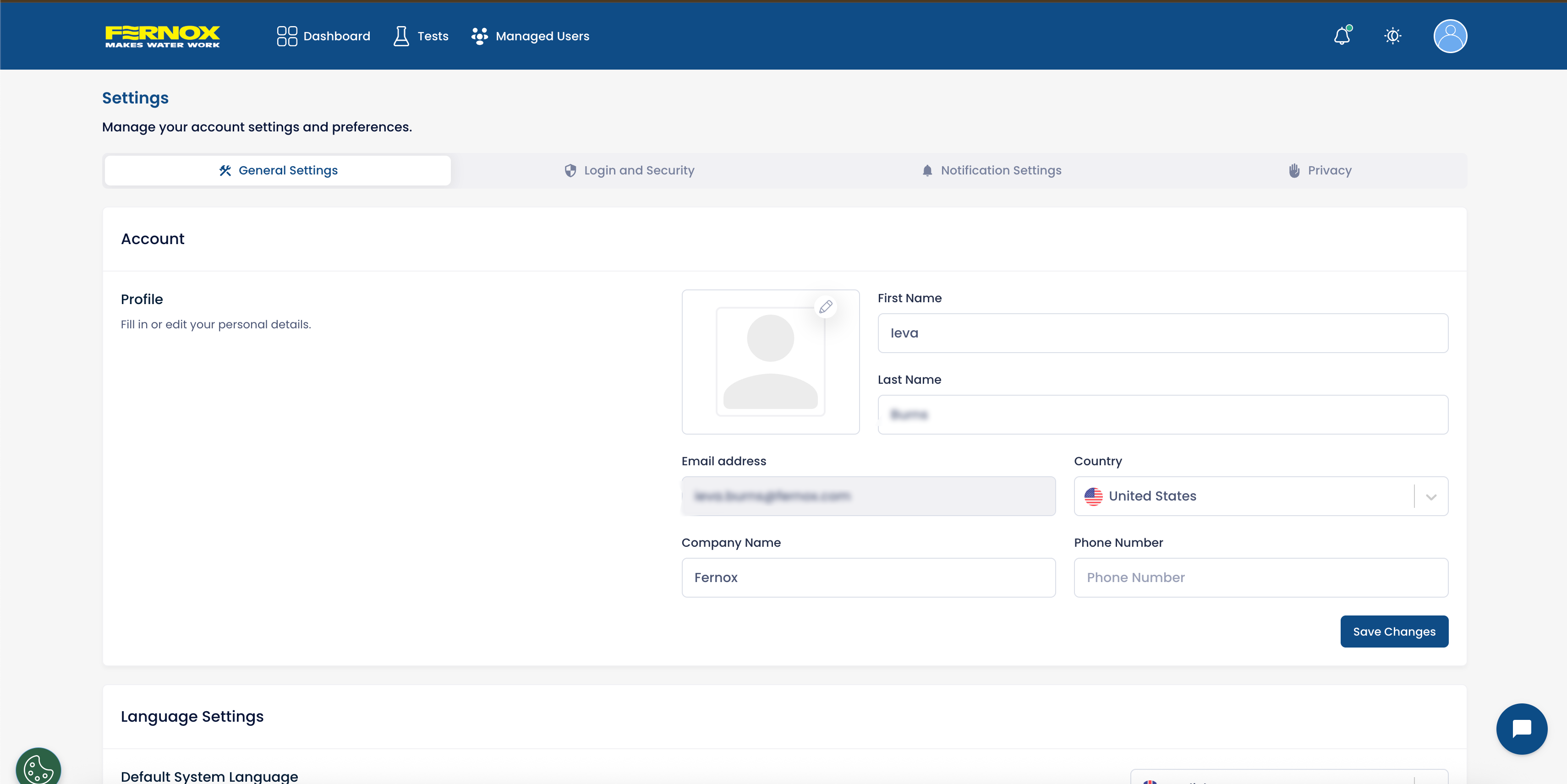Toggle the light/dark theme sun icon

1392,36
